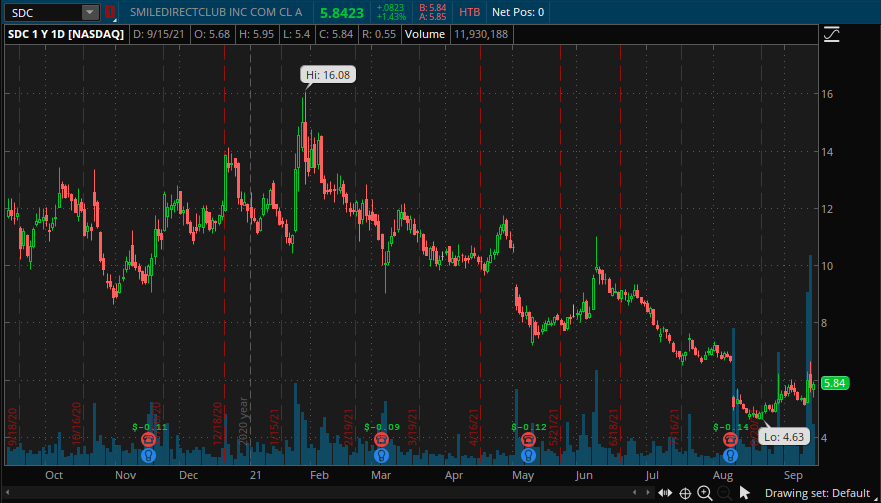The width and height of the screenshot is (881, 503).
Task: Click the SMILEDIRECTCLUB INC COM CL A name
Action: click(216, 12)
